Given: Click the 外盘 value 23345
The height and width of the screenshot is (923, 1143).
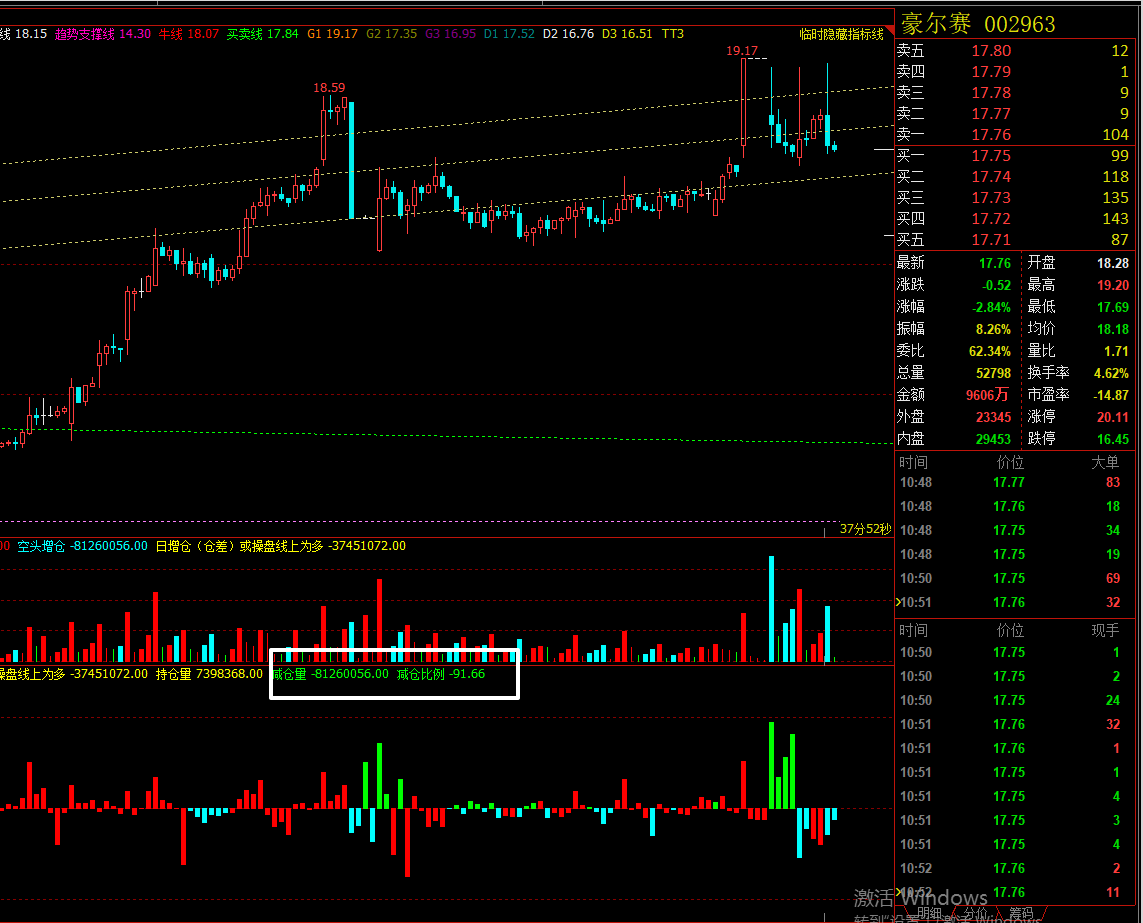Looking at the screenshot, I should pos(994,417).
